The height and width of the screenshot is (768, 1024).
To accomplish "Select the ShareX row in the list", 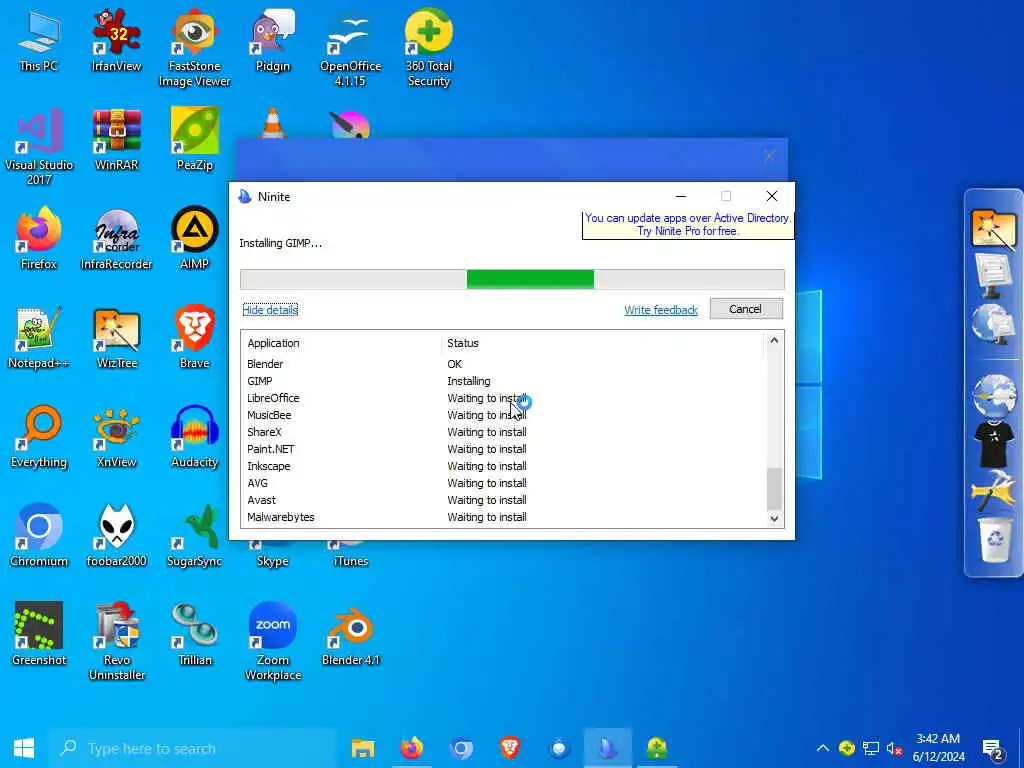I will (x=503, y=432).
